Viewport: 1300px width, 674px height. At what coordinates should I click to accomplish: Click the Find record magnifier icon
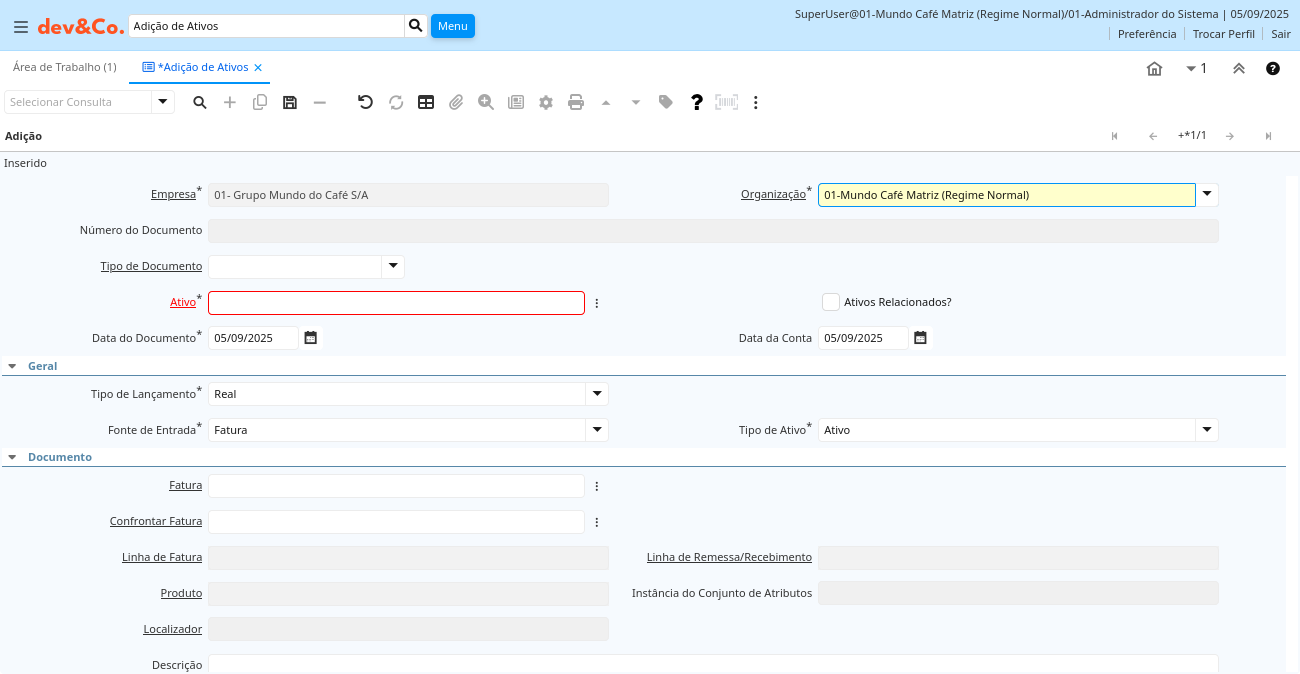tap(200, 102)
